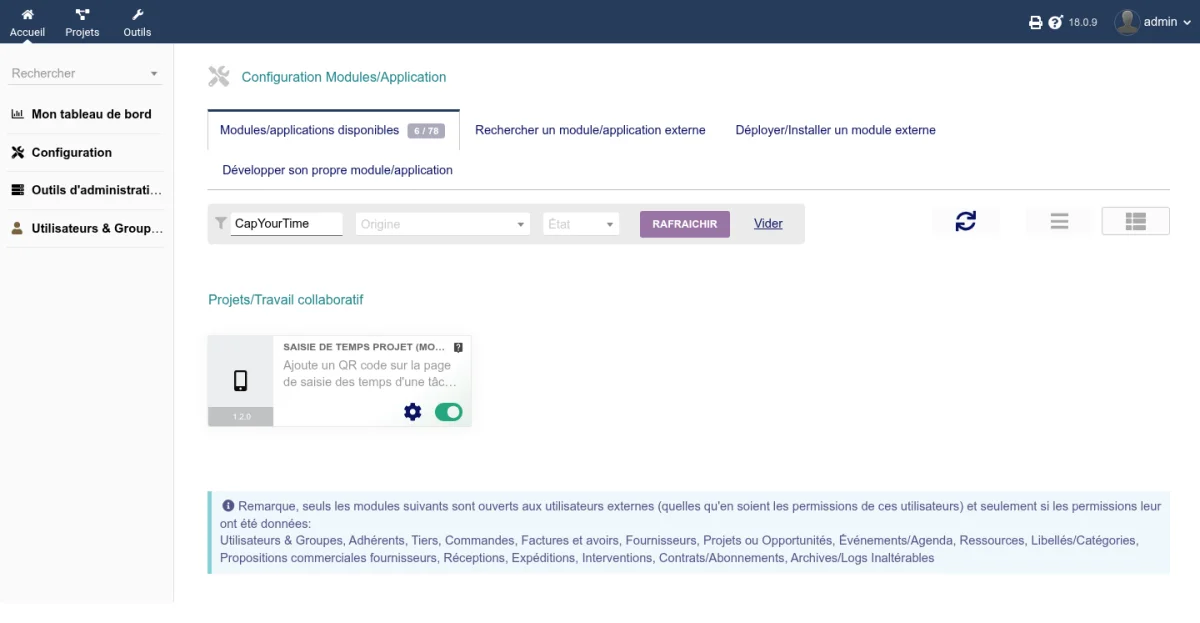Expand the Rechercher dropdown arrow
Image resolution: width=1200 pixels, height=623 pixels.
(x=154, y=74)
